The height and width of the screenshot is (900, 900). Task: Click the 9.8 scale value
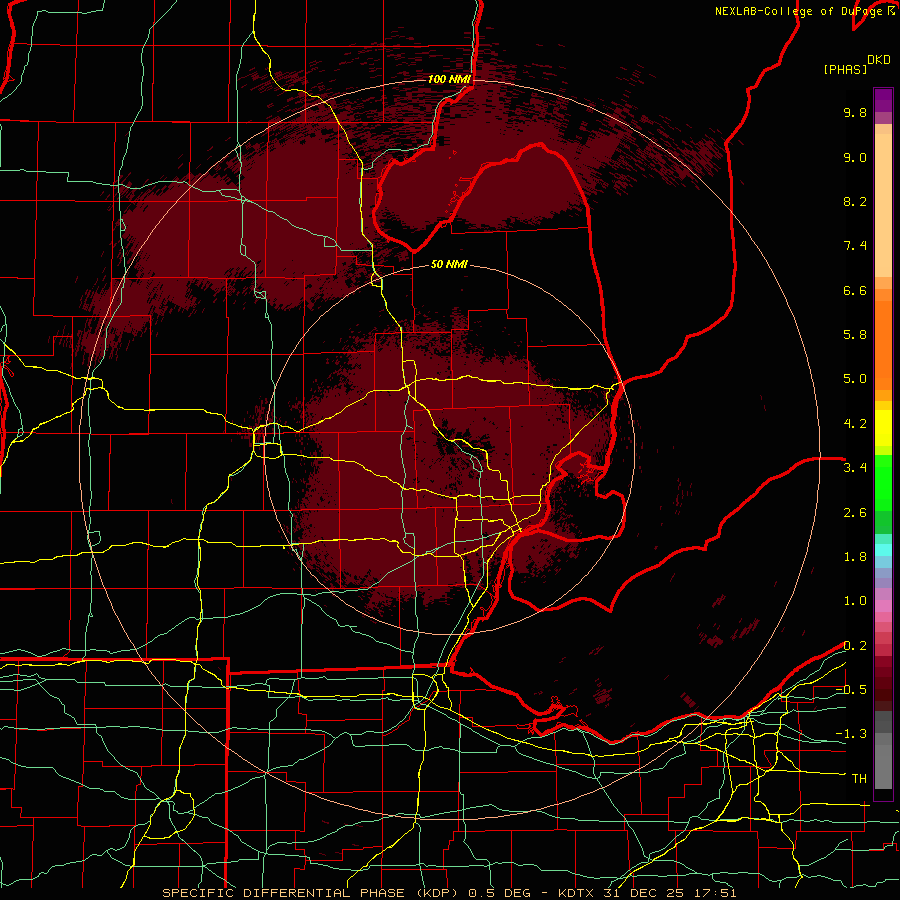click(855, 112)
